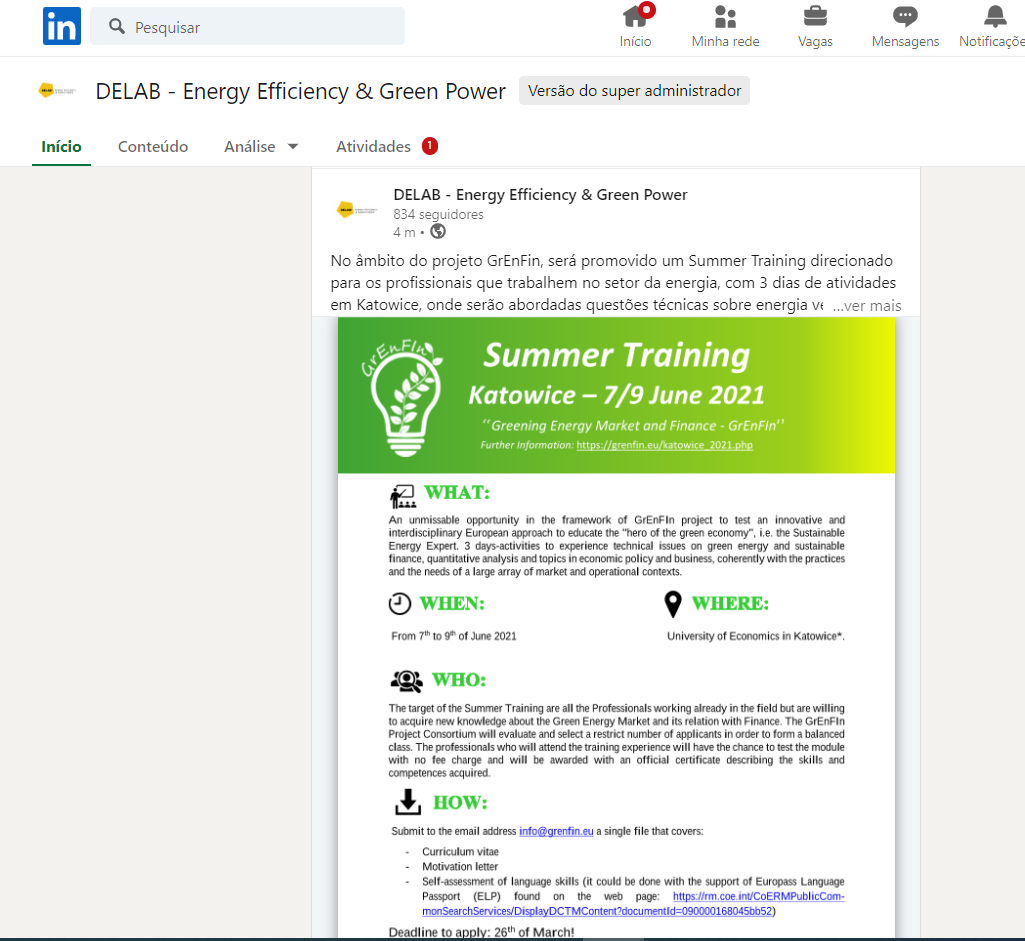Click the WHEN clock icon in flyer
The height and width of the screenshot is (941, 1025).
coord(400,604)
